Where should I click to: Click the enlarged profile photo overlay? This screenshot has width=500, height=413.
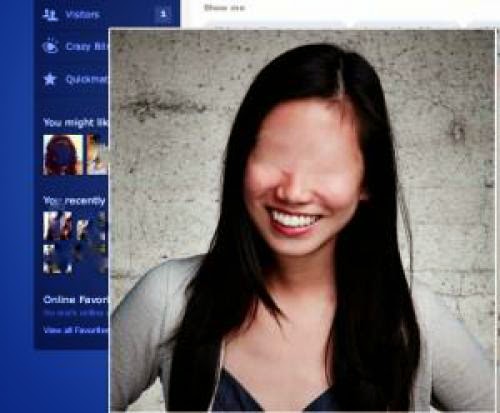coord(302,220)
